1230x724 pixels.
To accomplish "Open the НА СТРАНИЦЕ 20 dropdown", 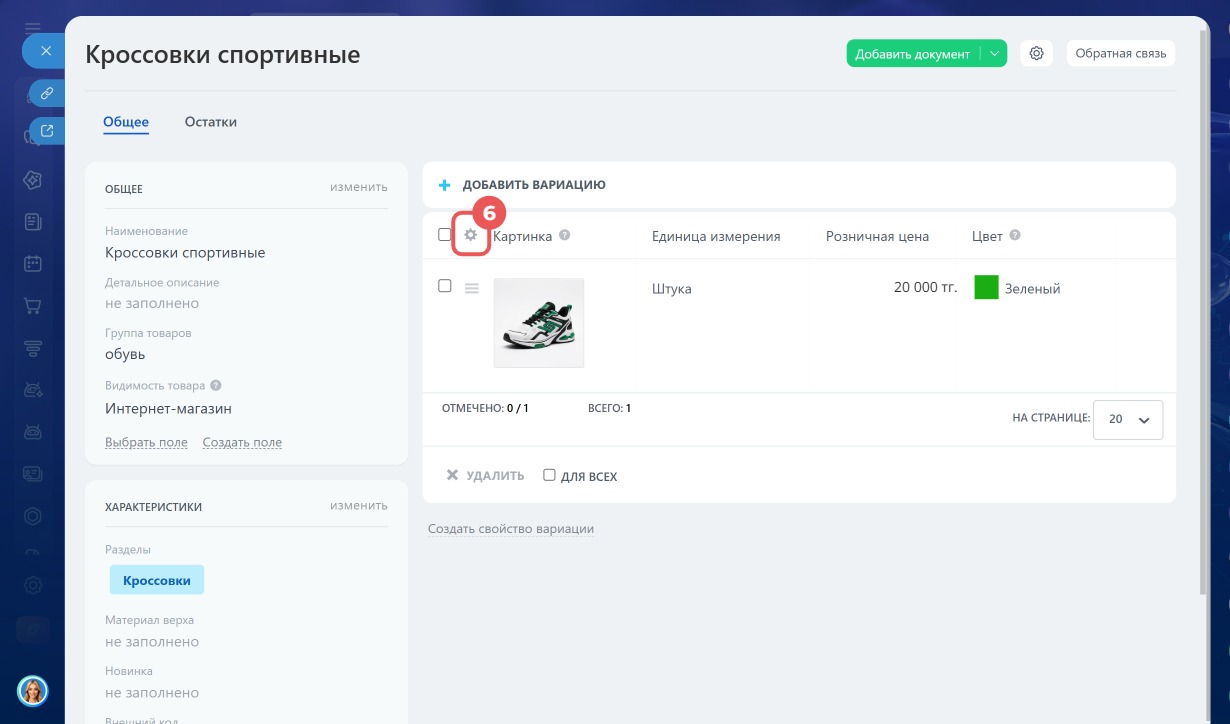I will point(1128,420).
